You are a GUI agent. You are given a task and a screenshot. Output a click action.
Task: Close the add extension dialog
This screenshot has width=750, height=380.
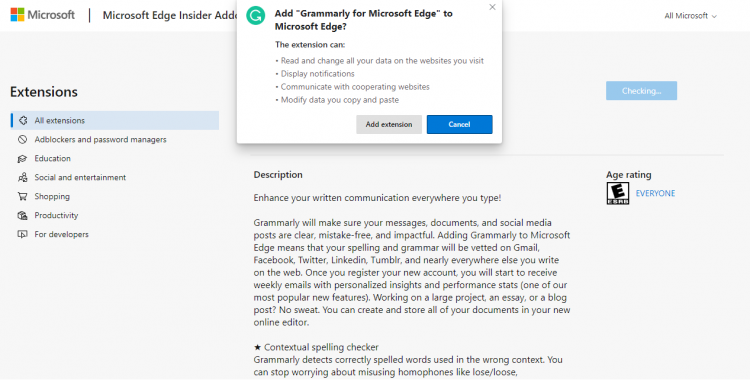pos(492,7)
